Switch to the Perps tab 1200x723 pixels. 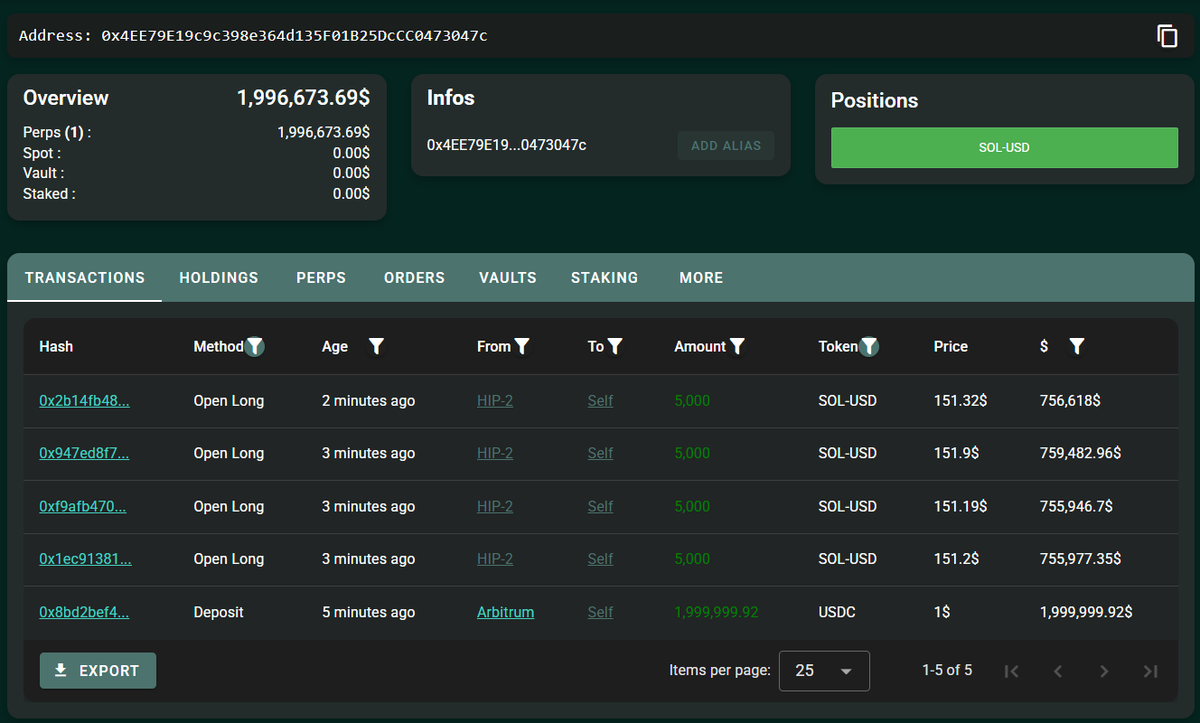[321, 278]
